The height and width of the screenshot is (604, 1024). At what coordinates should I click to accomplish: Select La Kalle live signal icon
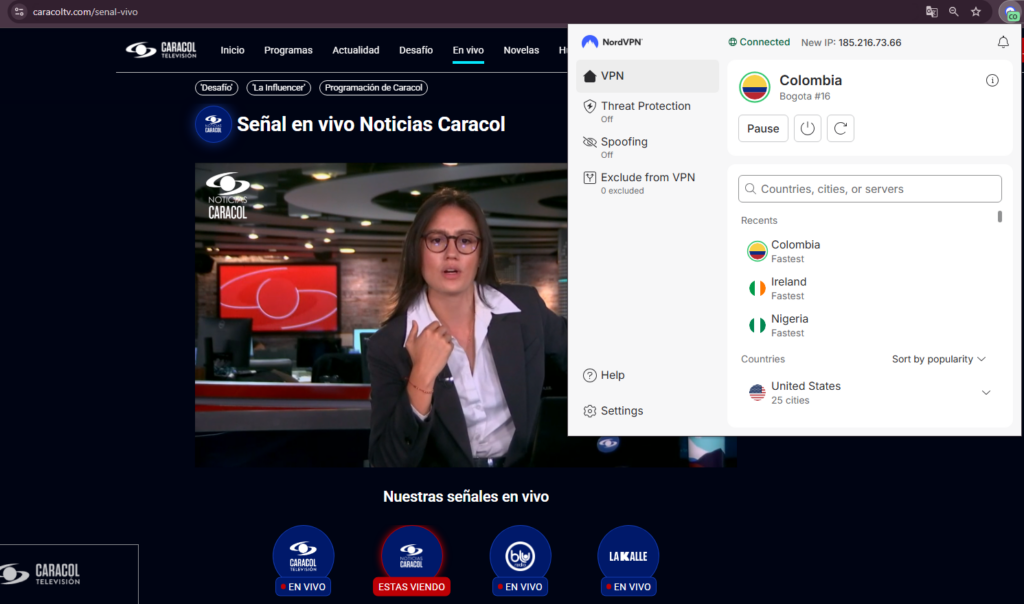click(x=628, y=556)
